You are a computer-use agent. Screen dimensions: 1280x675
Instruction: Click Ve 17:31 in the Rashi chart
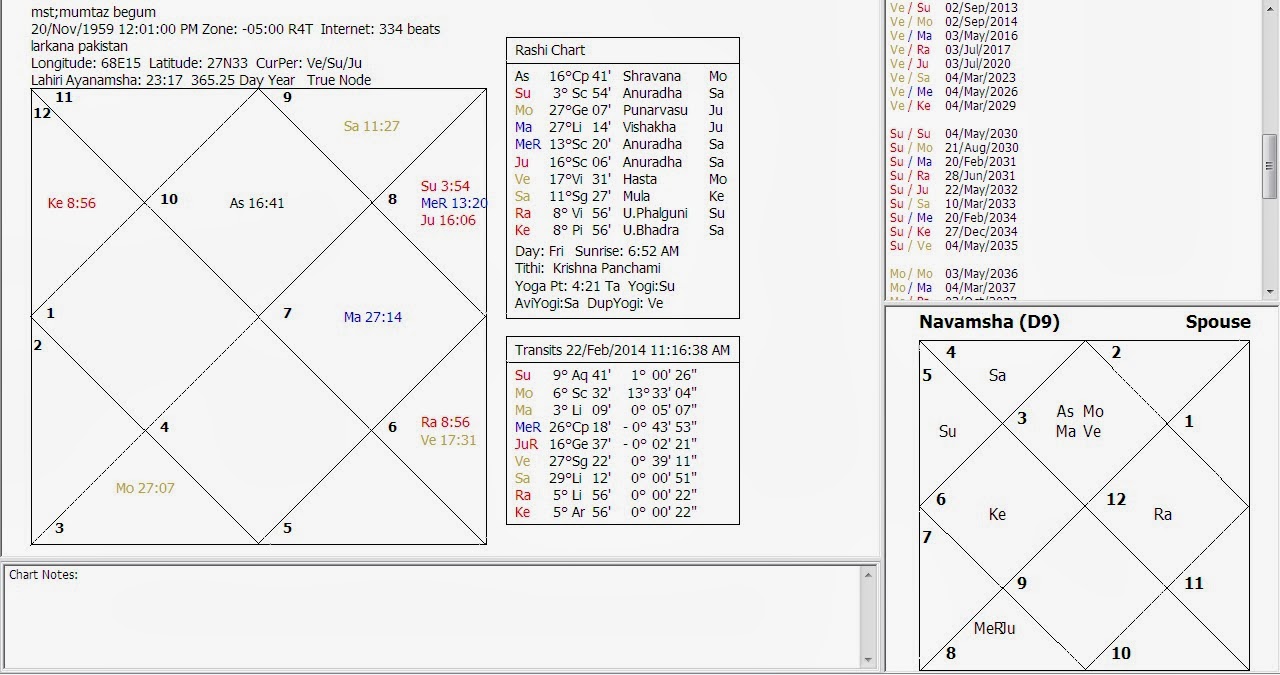[448, 440]
